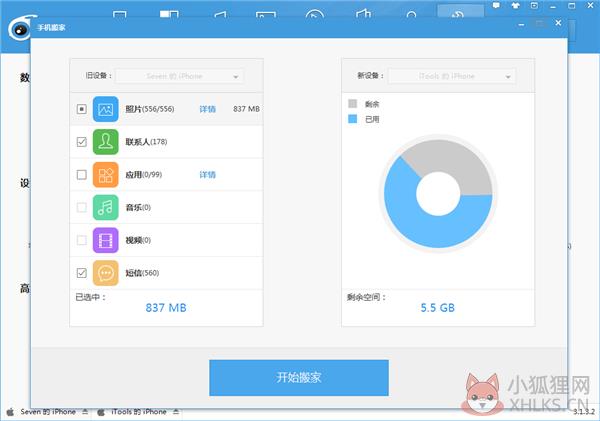Click the orange Apps (应用) icon
Image resolution: width=600 pixels, height=421 pixels.
(106, 175)
